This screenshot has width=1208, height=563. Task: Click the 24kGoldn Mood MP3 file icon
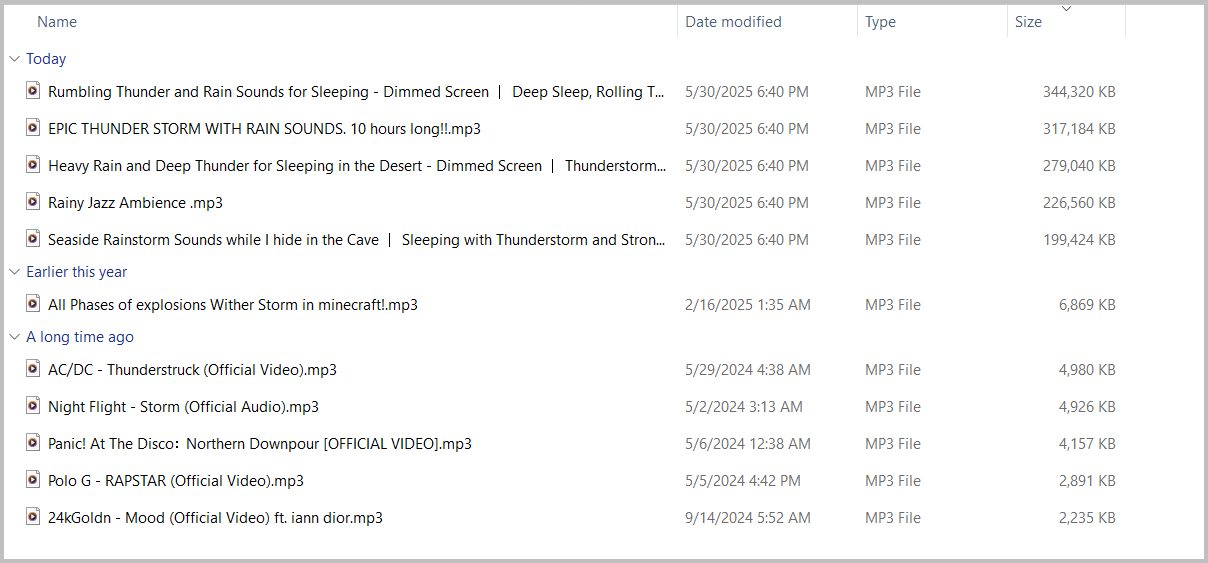[x=33, y=518]
